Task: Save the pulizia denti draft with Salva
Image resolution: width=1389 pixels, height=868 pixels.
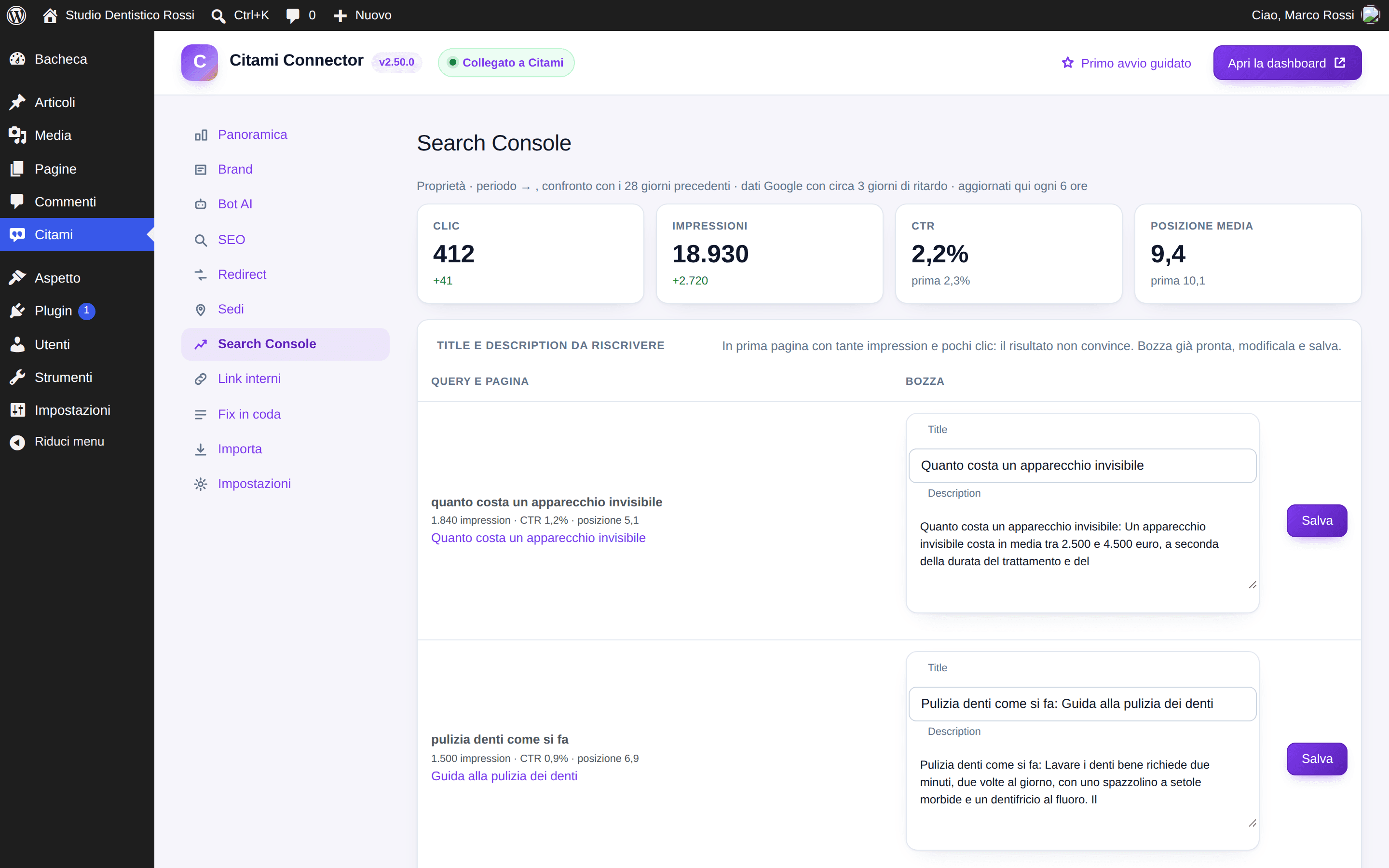Action: pyautogui.click(x=1317, y=759)
